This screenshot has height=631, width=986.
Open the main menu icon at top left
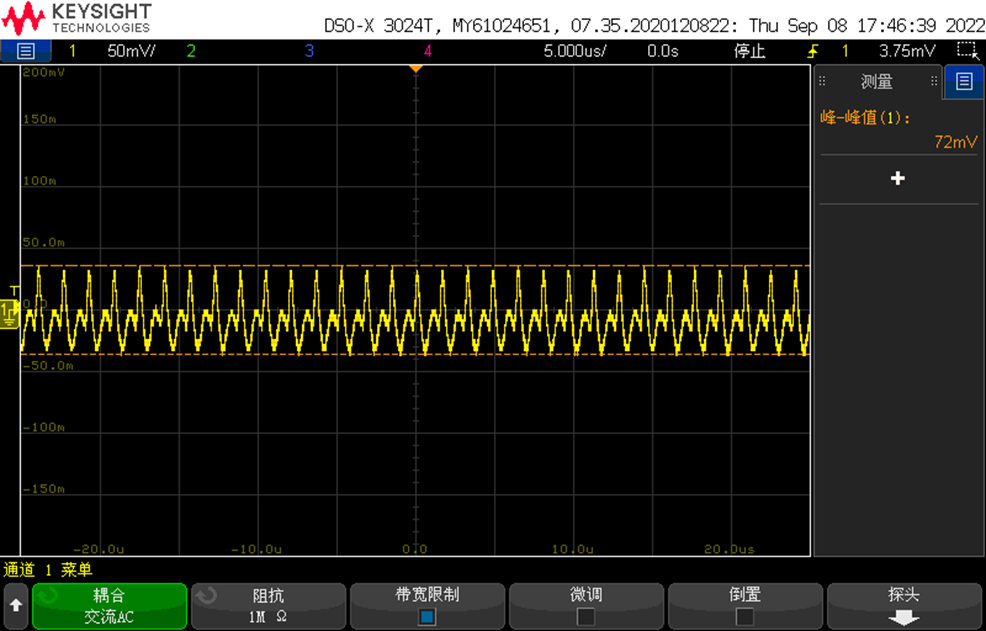pos(25,51)
